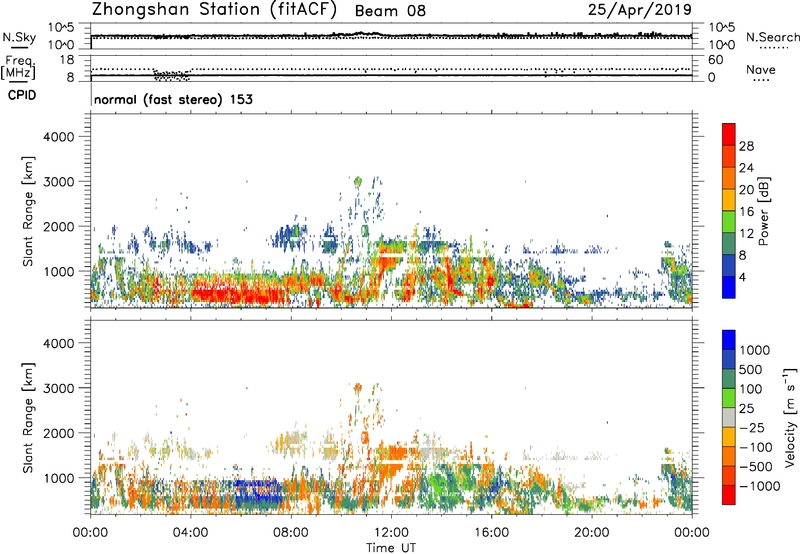Click the '28' tick on power colorbar
This screenshot has height=554, width=800.
pos(746,146)
